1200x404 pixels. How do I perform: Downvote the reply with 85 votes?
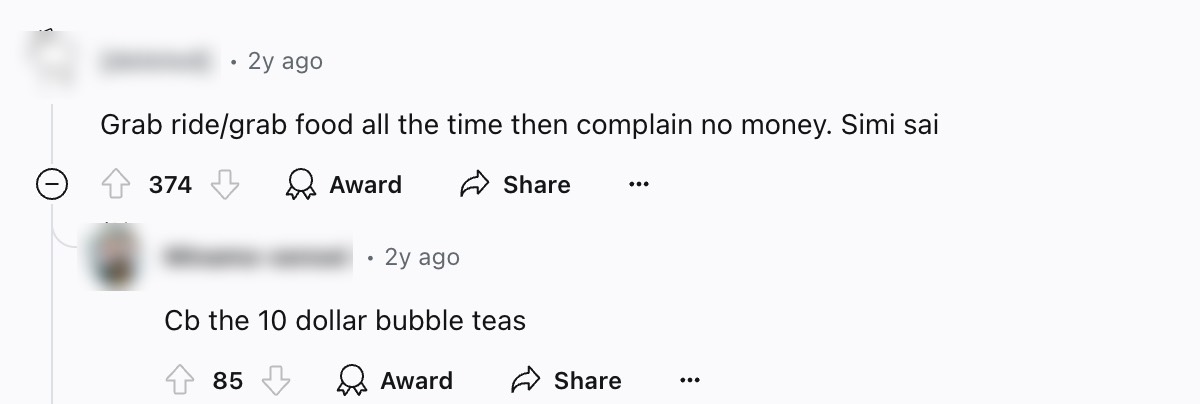pyautogui.click(x=276, y=381)
